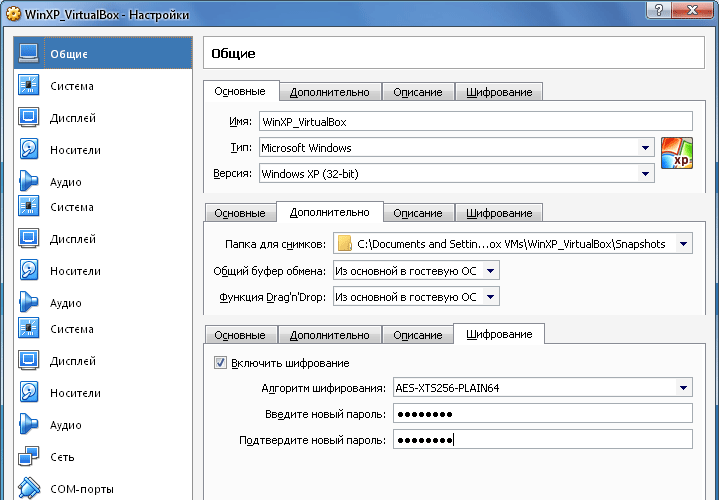Click the COM-порты label in sidebar
Image resolution: width=719 pixels, height=500 pixels.
click(x=82, y=489)
